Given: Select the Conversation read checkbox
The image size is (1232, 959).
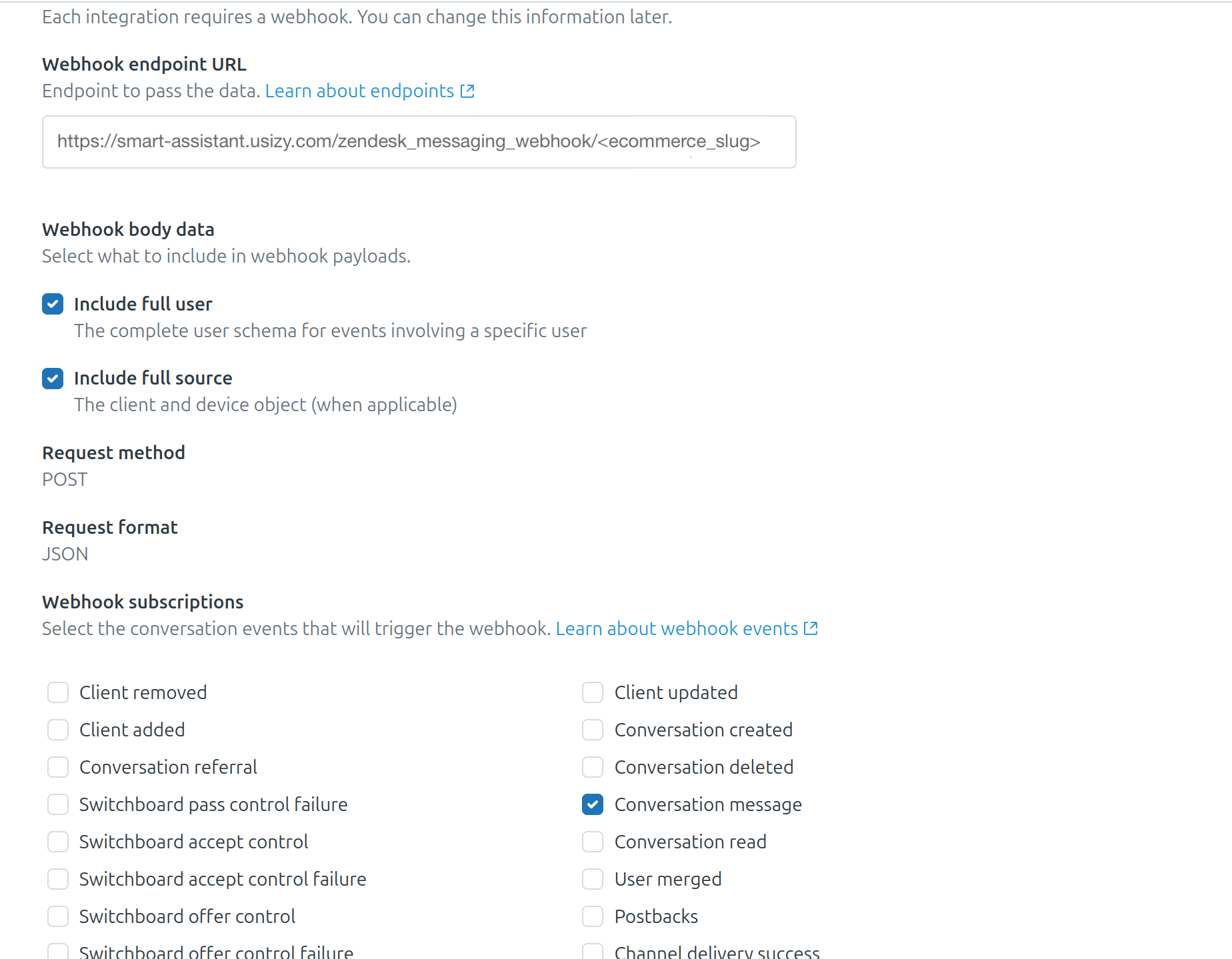Looking at the screenshot, I should coord(593,842).
